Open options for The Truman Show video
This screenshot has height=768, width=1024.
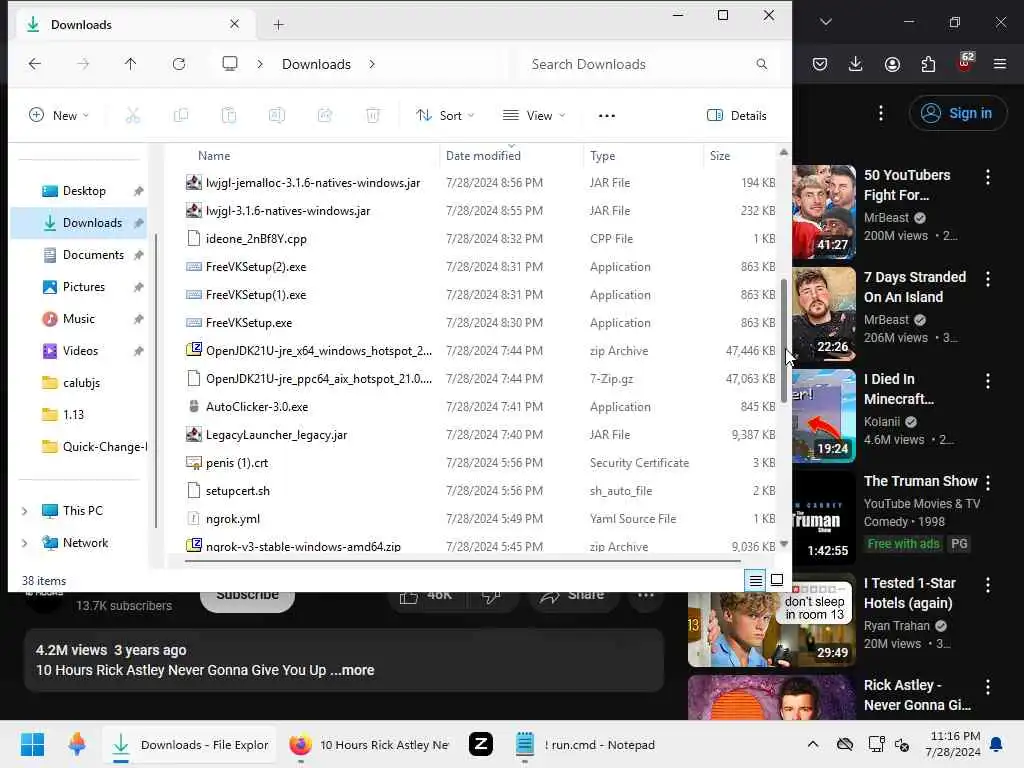tap(988, 483)
